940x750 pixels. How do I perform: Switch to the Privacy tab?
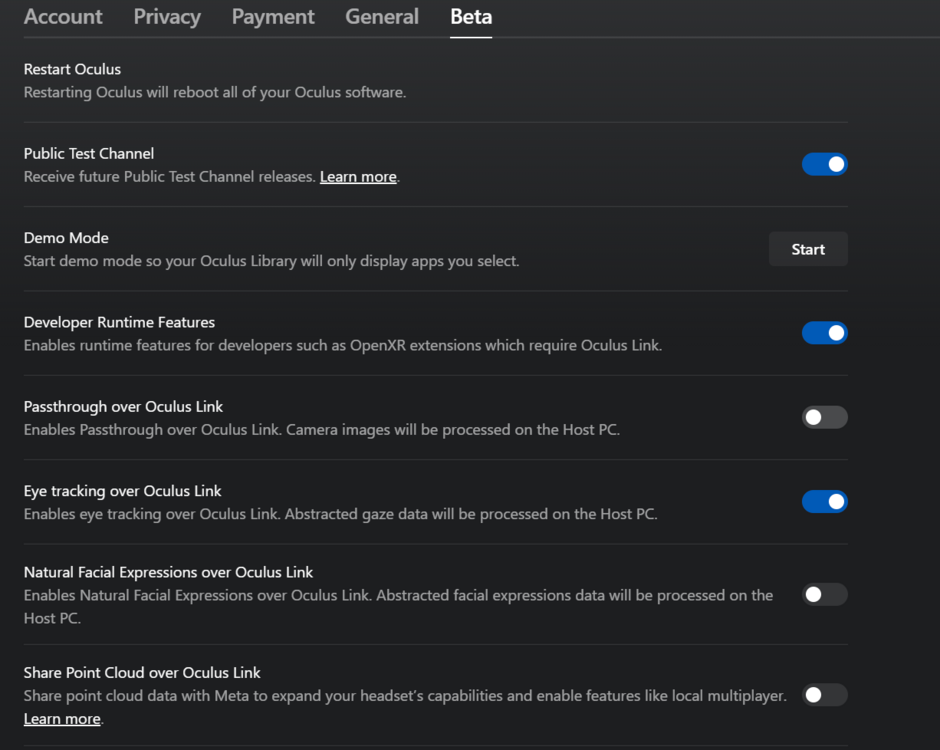[167, 17]
